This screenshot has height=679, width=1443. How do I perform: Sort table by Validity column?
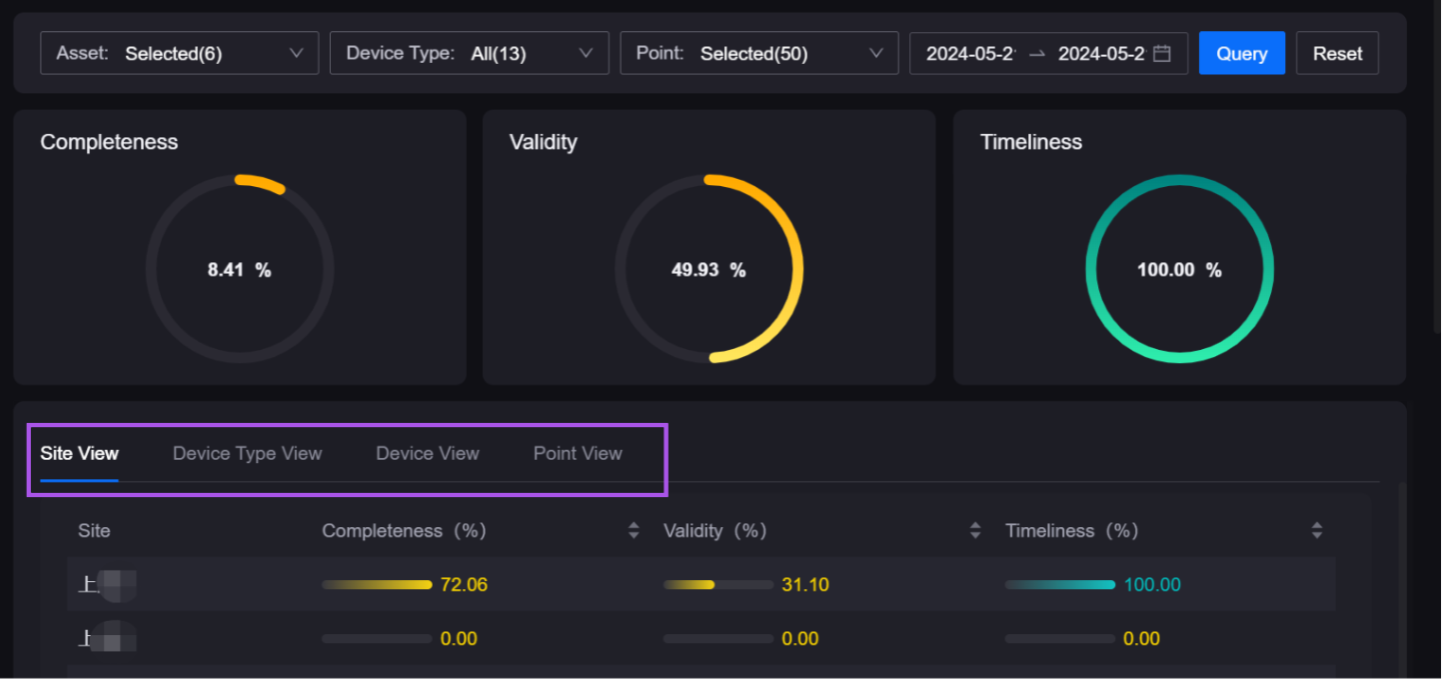tap(975, 531)
